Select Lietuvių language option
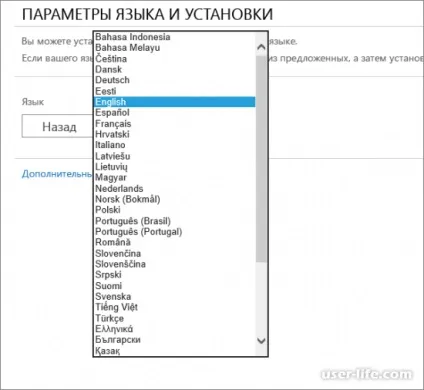424x390 pixels. 175,167
